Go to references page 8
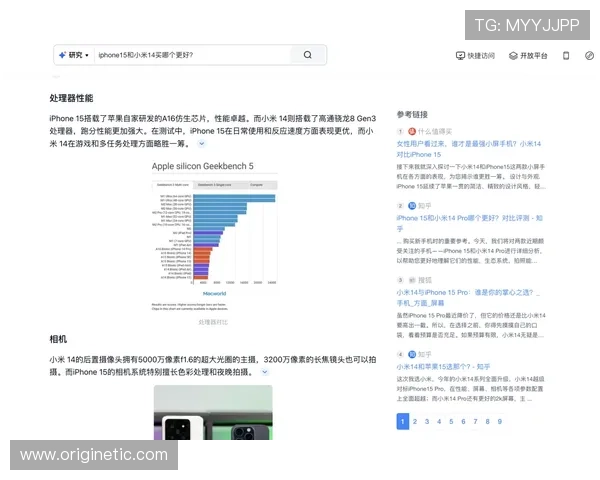The image size is (600, 480). tap(488, 421)
